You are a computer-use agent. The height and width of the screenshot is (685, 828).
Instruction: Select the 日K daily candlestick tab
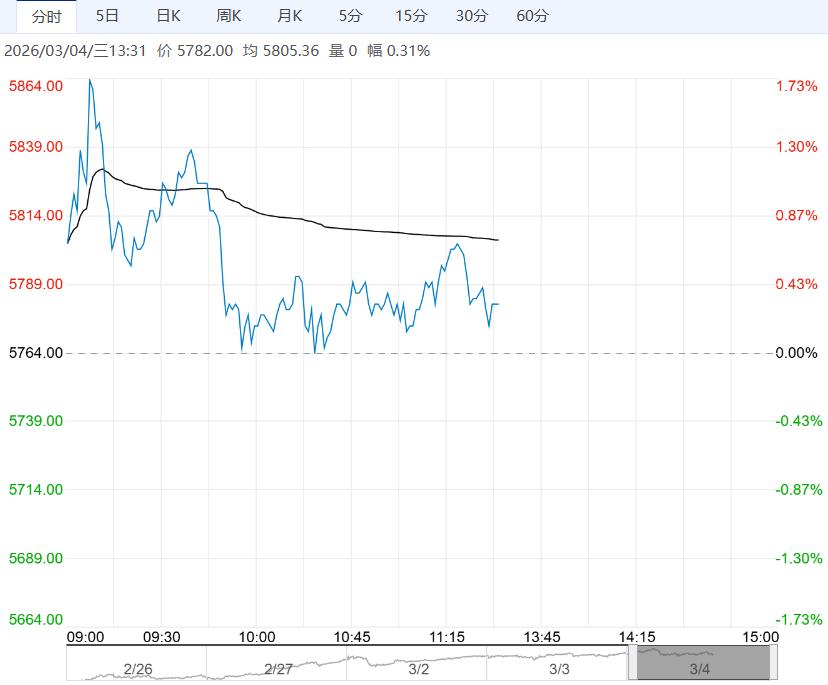pyautogui.click(x=169, y=16)
